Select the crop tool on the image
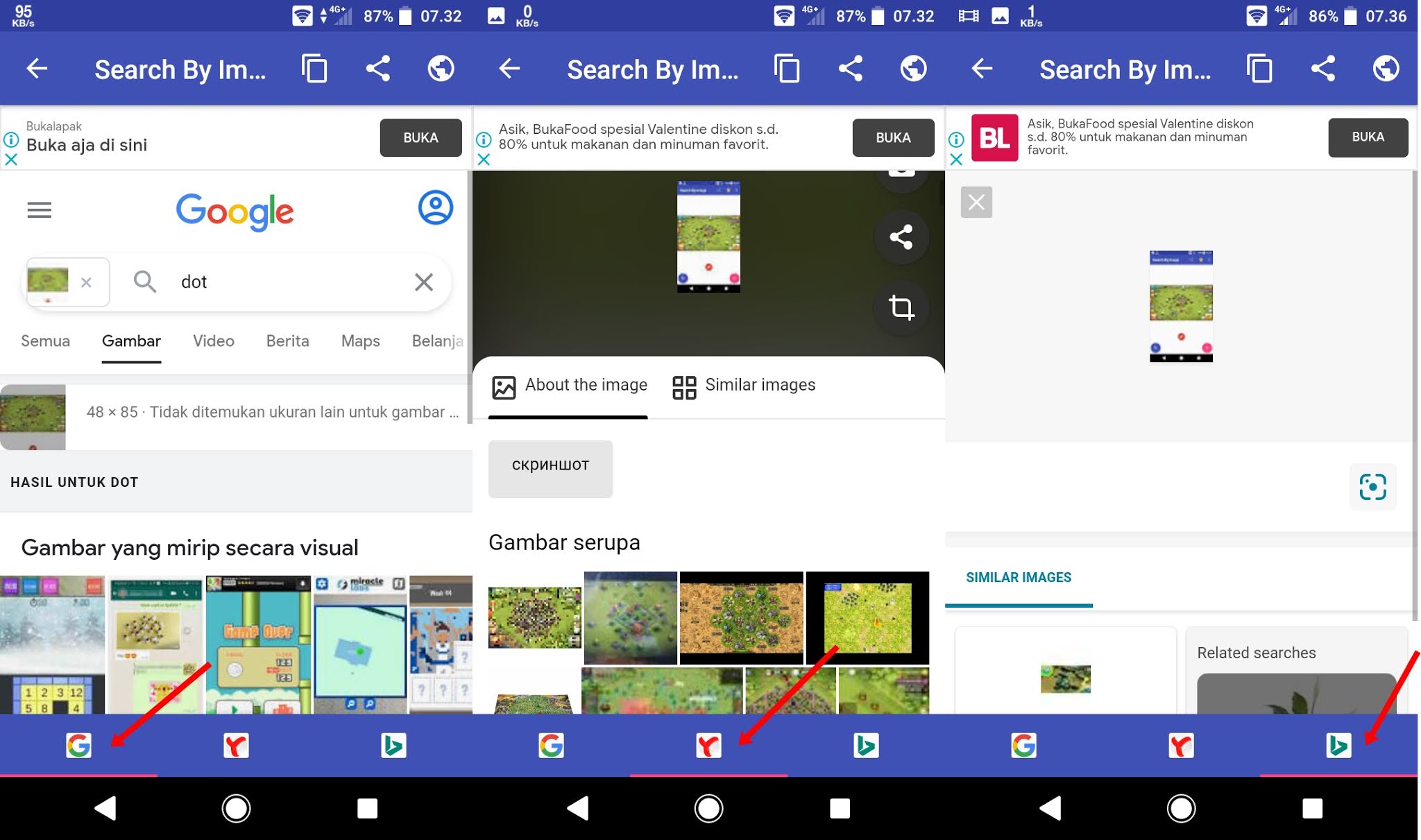The width and height of the screenshot is (1421, 840). click(x=902, y=309)
